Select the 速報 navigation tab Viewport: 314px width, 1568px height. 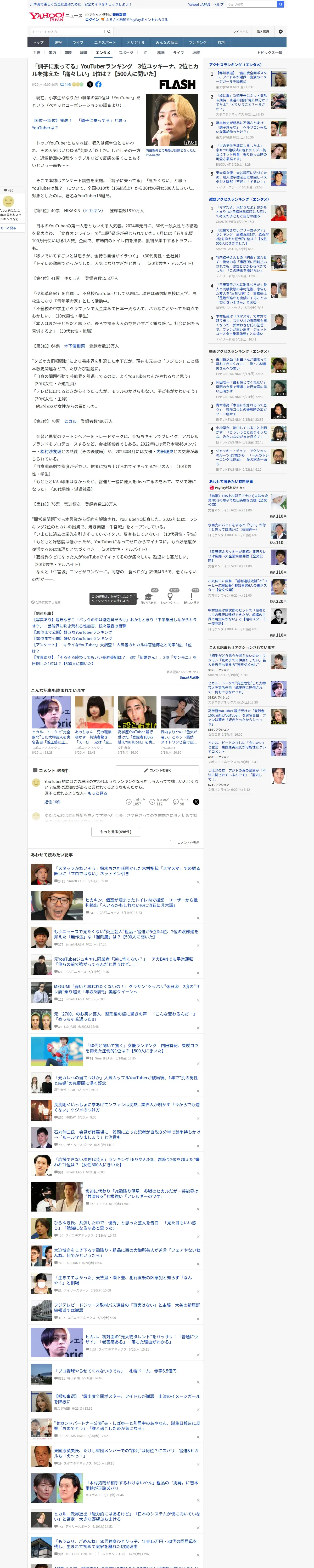pyautogui.click(x=58, y=43)
